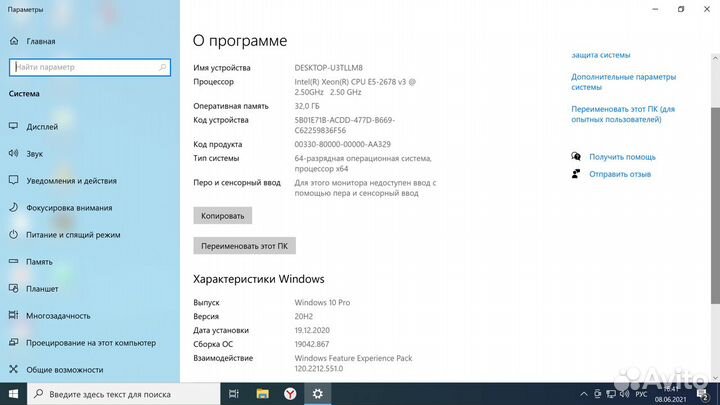Launch Yandex Browser from taskbar
Viewport: 720px width, 405px height.
click(x=290, y=394)
